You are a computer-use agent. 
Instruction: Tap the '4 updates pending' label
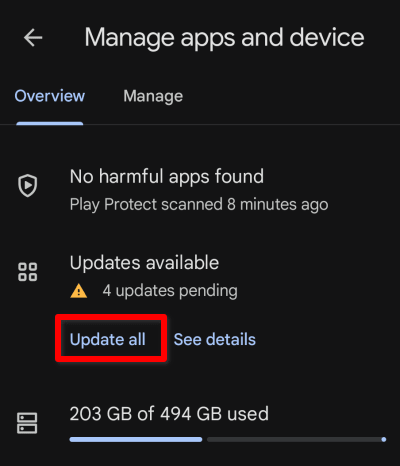[170, 291]
